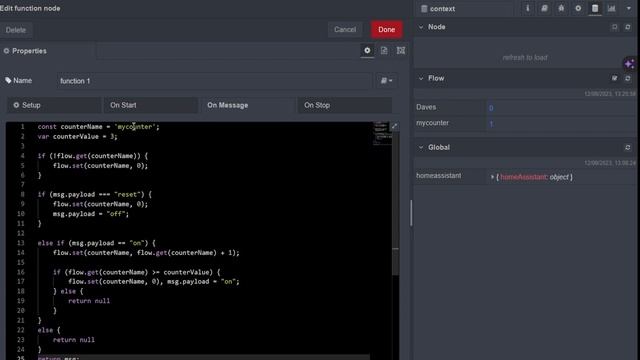
Task: Click code line 23 return null
Action: [74, 340]
